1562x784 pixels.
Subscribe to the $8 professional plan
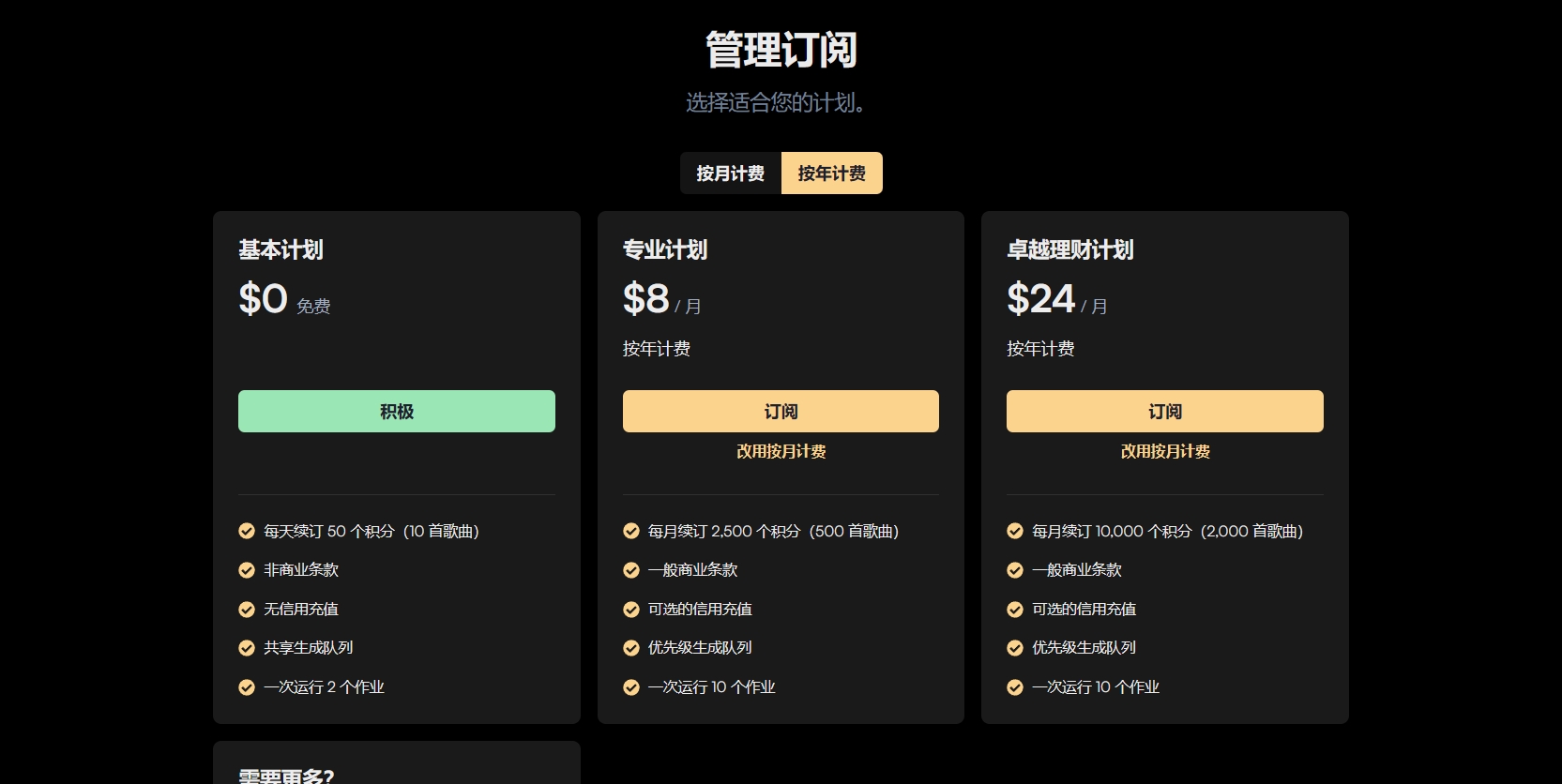[781, 412]
